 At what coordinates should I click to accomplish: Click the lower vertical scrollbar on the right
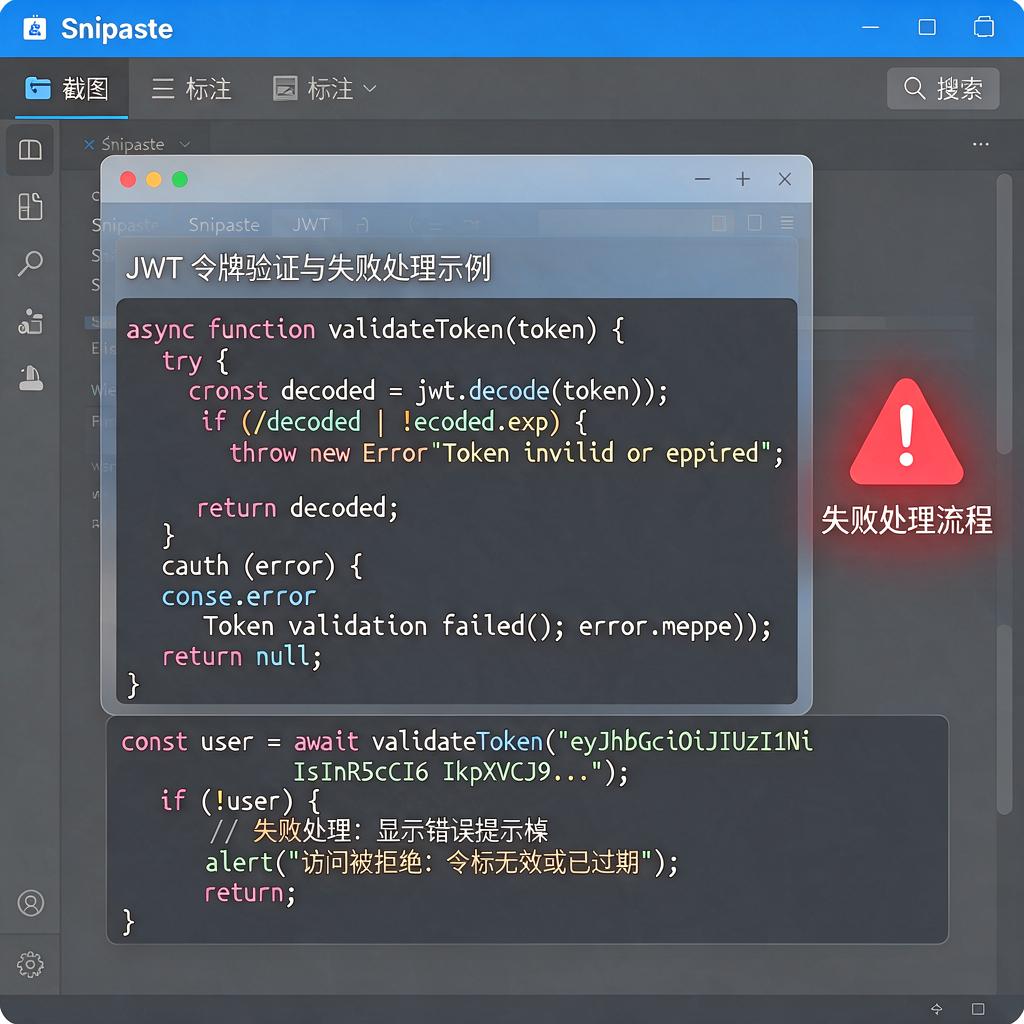(x=1004, y=720)
